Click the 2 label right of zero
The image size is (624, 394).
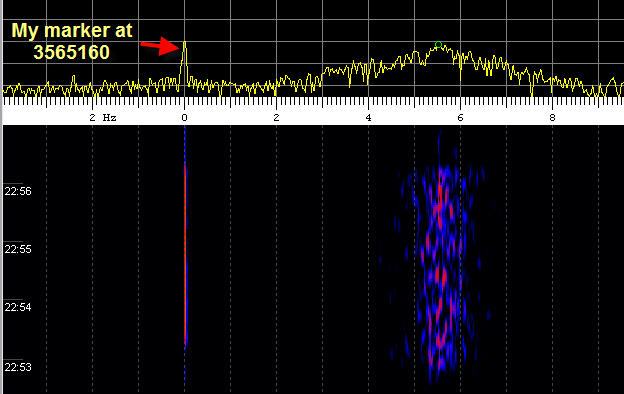click(x=276, y=118)
